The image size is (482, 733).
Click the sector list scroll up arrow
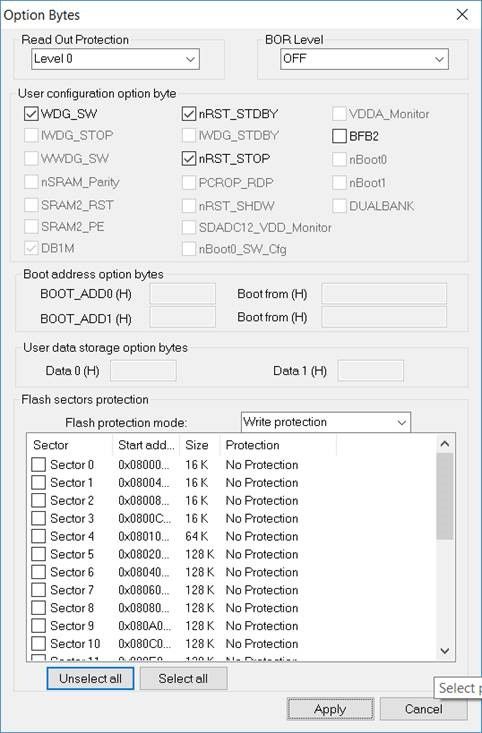tap(445, 444)
